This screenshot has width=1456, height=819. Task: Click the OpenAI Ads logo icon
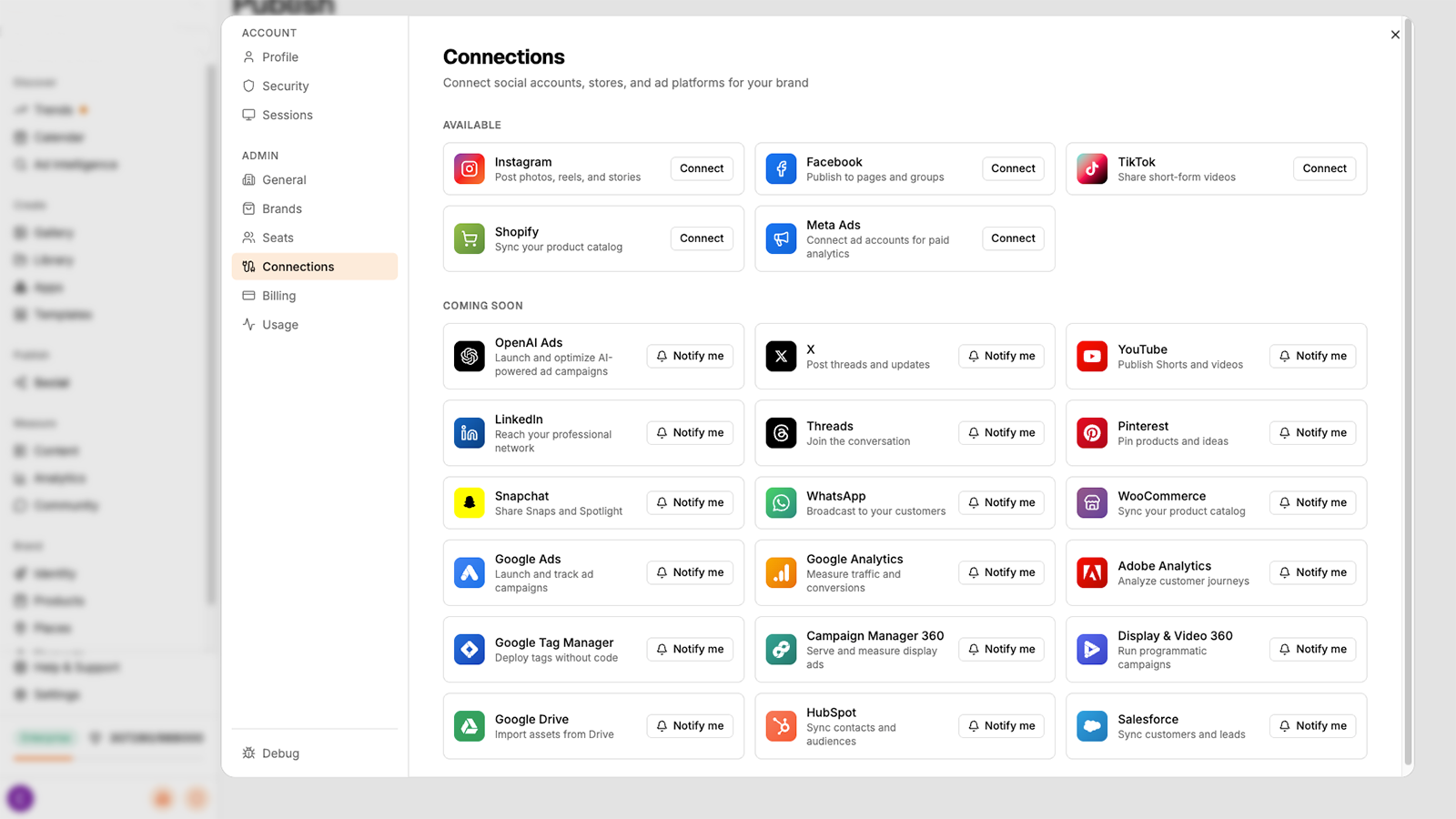click(470, 356)
